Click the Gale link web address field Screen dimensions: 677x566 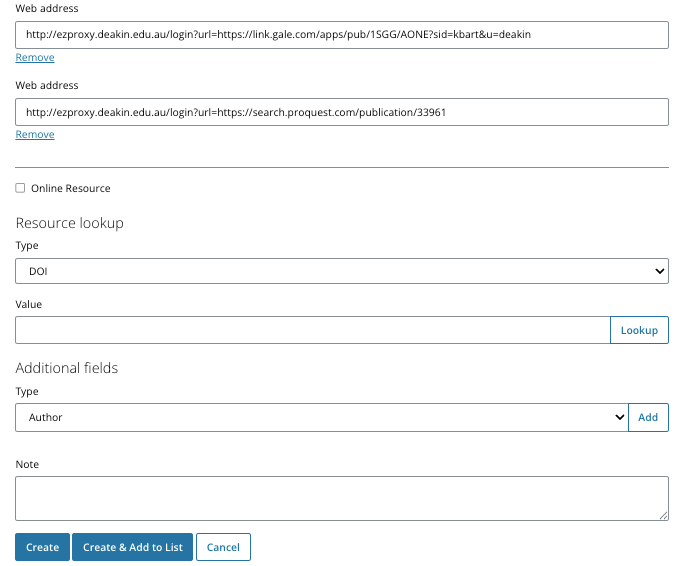pyautogui.click(x=341, y=35)
